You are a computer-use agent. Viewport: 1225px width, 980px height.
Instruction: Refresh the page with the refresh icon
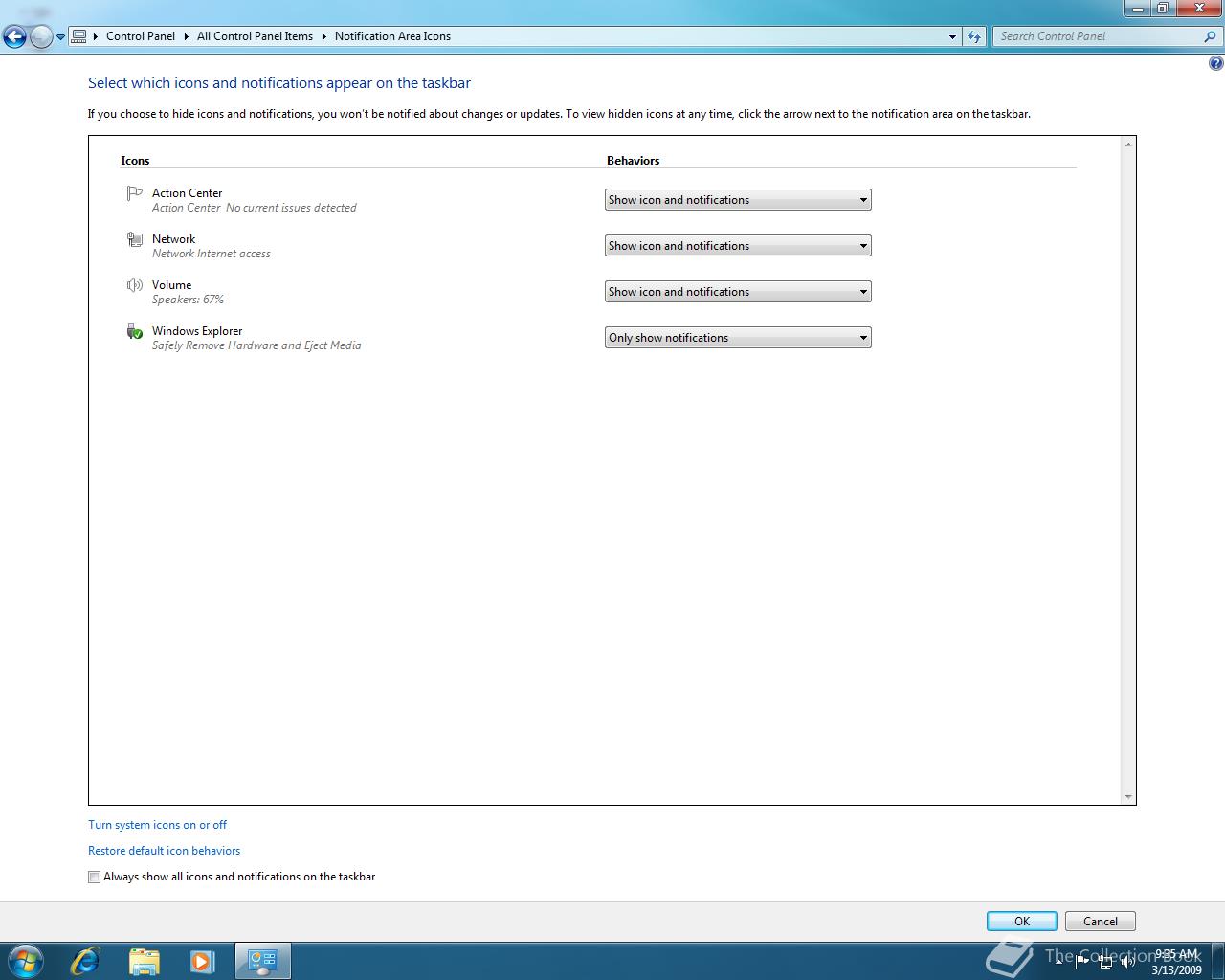(974, 36)
